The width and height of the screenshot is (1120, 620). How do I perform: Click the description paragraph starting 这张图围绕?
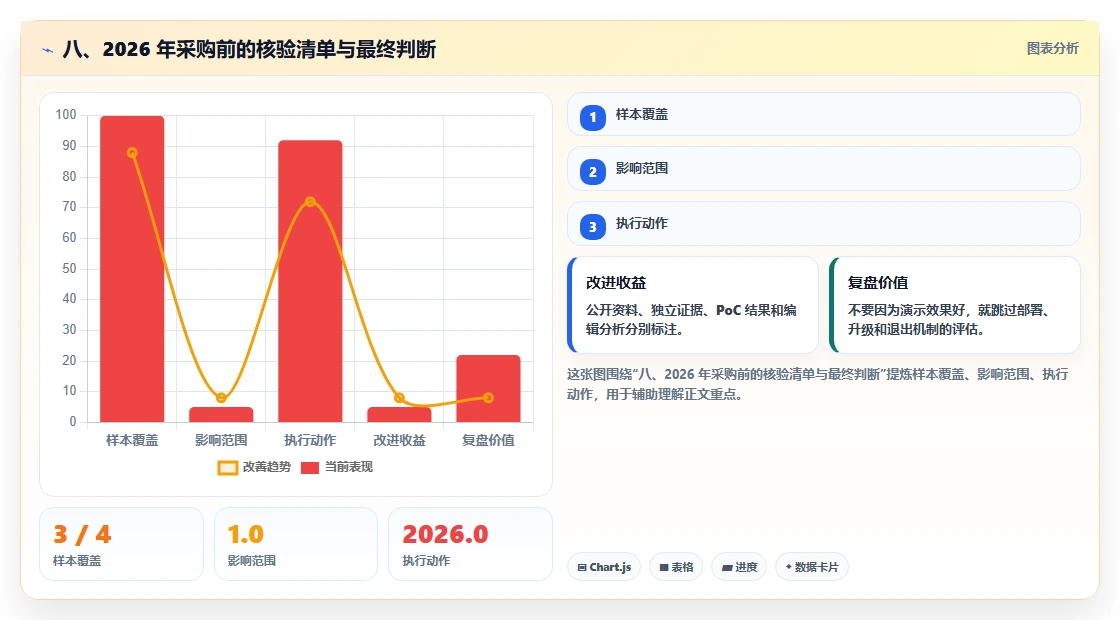(x=818, y=384)
